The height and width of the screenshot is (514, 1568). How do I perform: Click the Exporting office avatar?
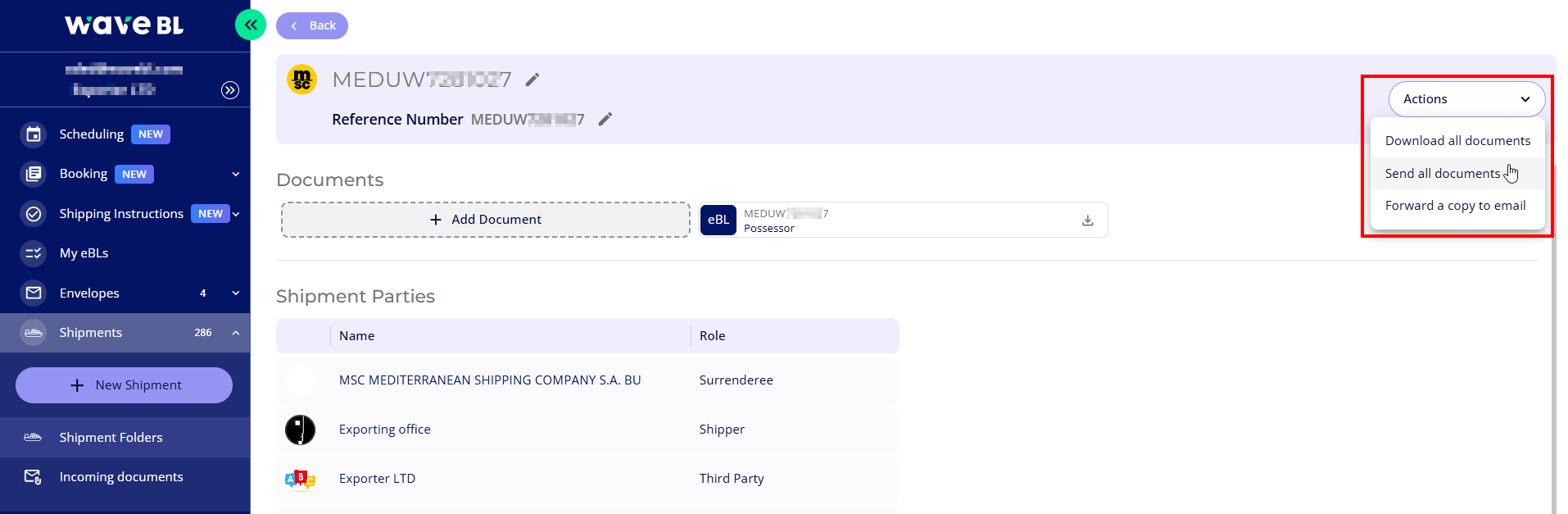300,430
